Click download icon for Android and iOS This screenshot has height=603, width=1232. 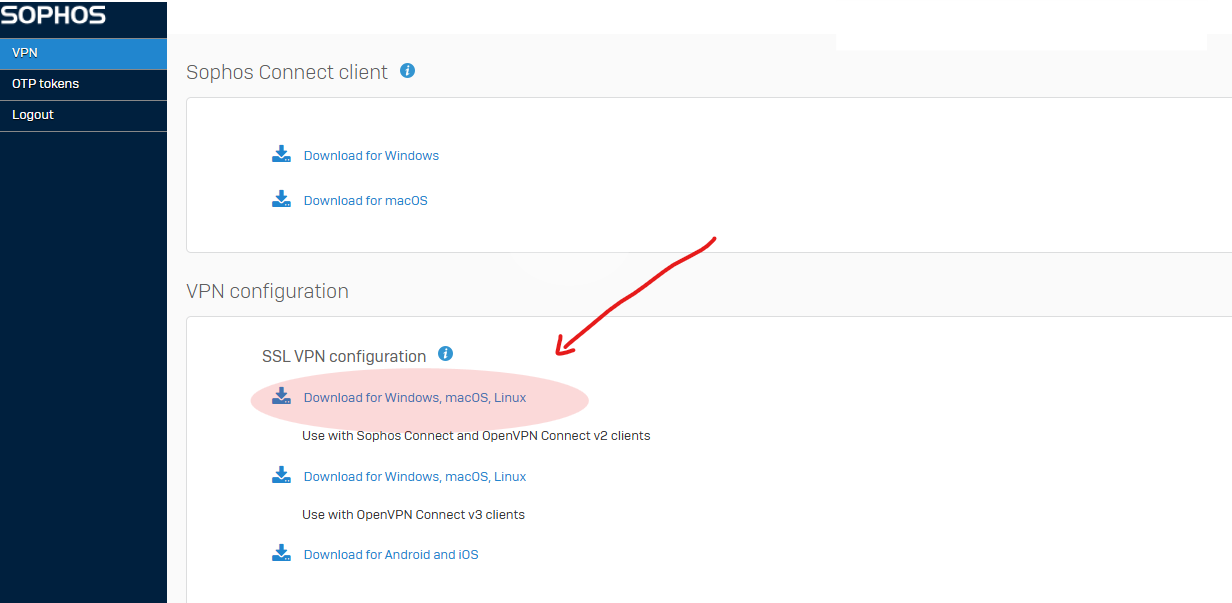tap(281, 553)
